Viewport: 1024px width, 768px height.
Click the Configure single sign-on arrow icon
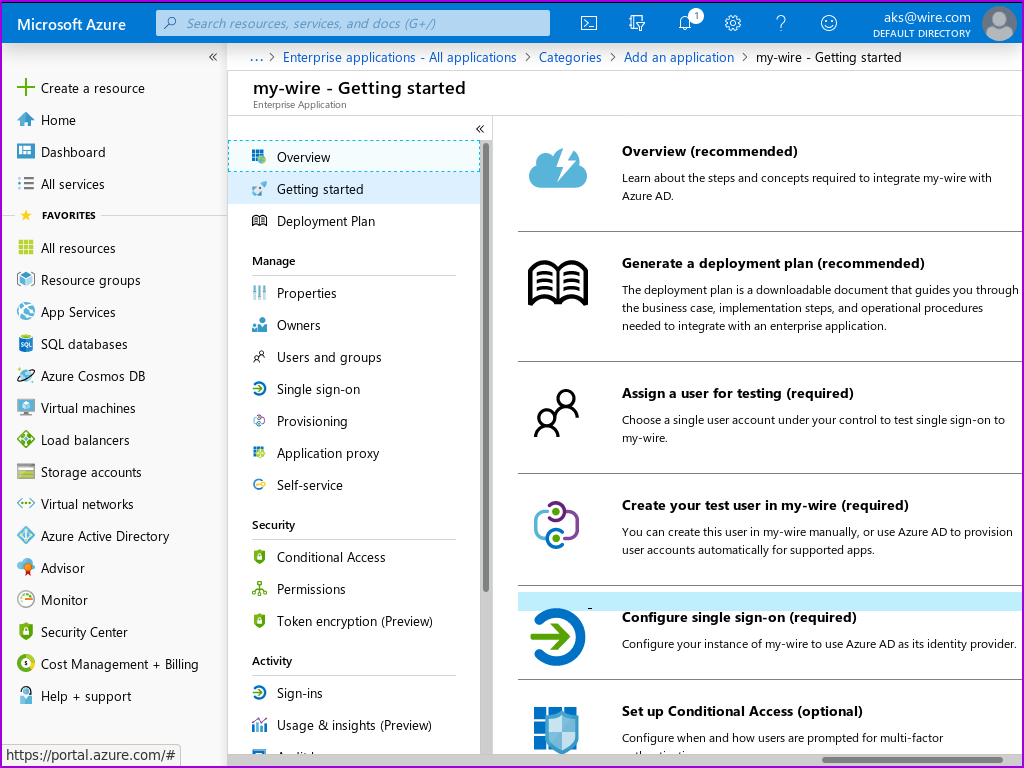[x=558, y=637]
